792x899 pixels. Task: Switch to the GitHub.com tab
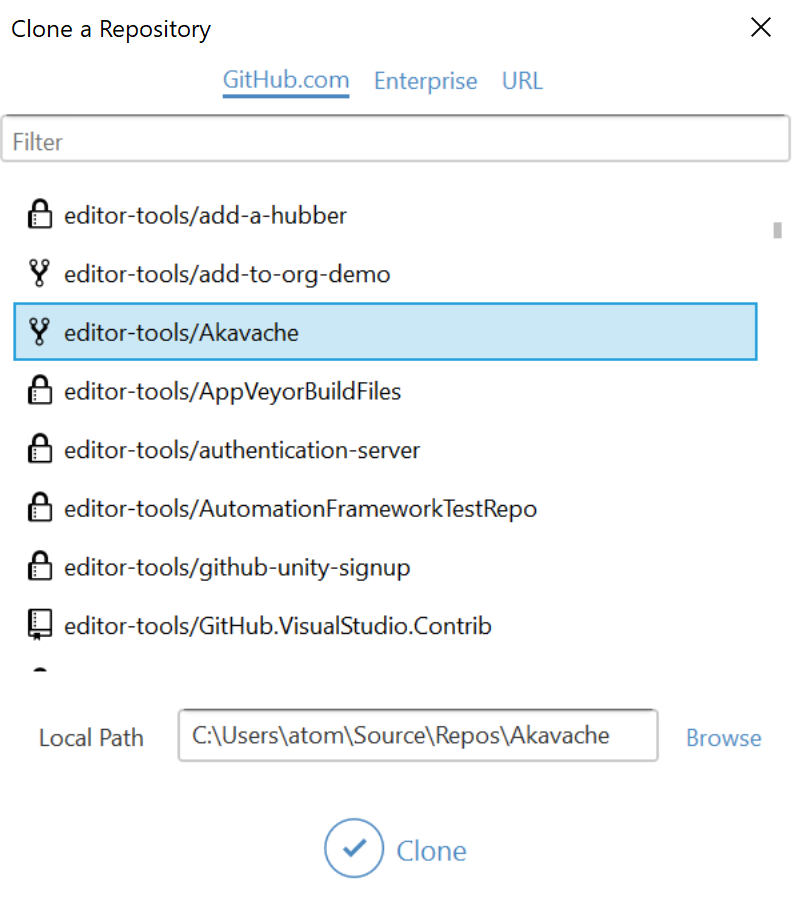pyautogui.click(x=286, y=81)
